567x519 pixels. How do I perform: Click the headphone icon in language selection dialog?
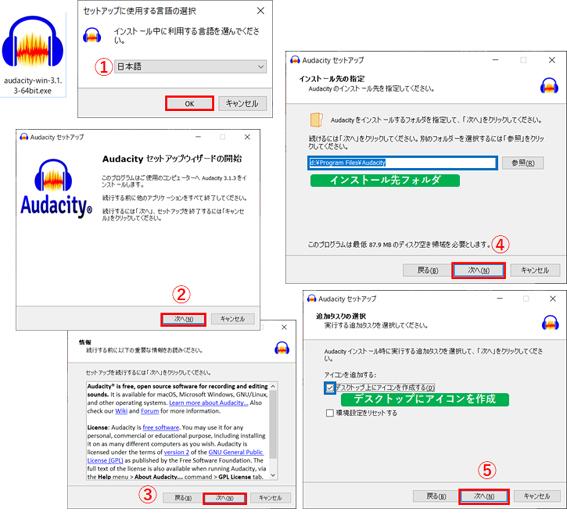92,35
